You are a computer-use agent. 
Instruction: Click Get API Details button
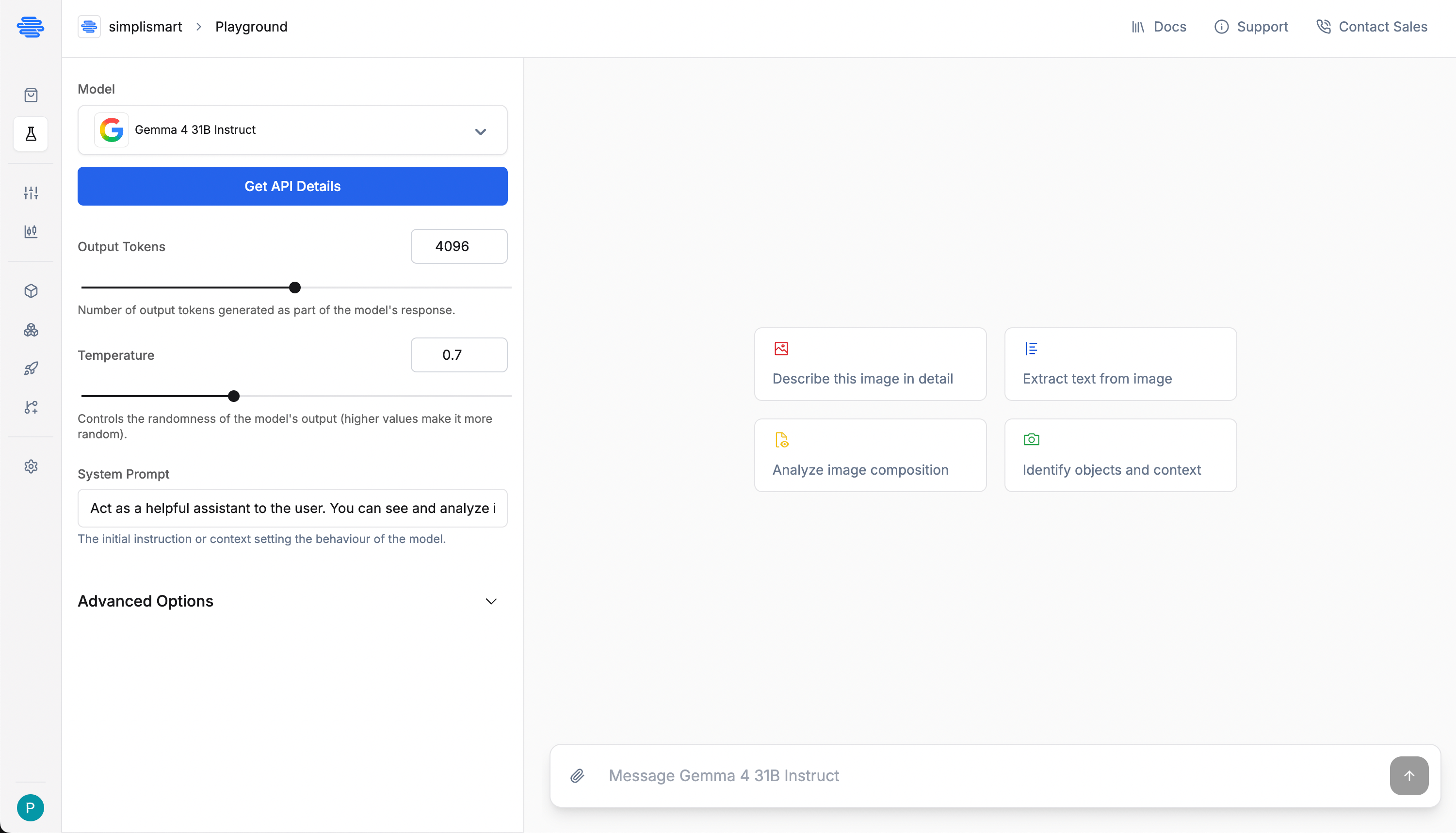click(x=292, y=186)
